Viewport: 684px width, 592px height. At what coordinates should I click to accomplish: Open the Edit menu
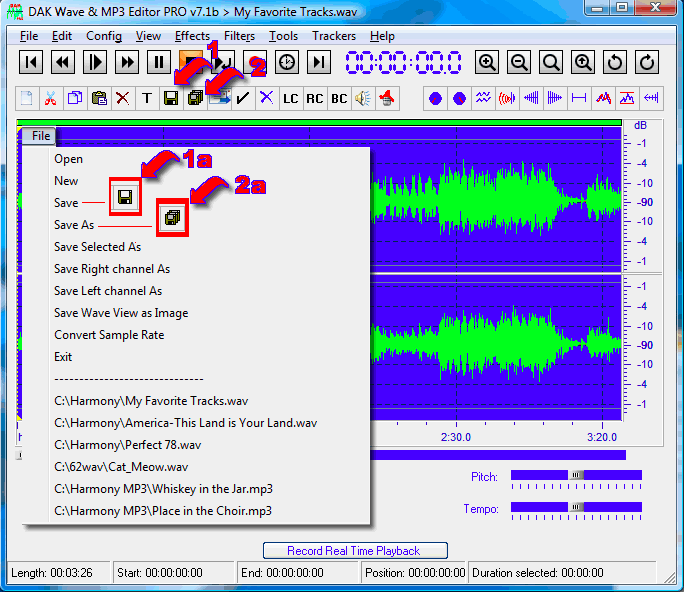coord(62,36)
